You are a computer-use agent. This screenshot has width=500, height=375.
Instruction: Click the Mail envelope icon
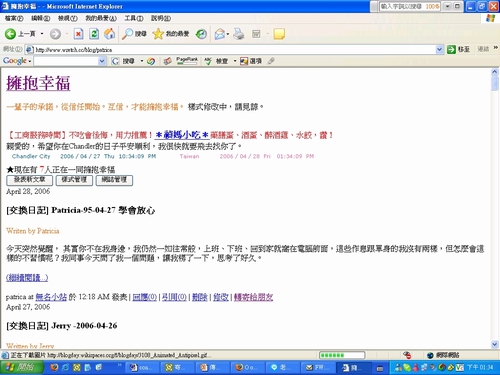[220, 34]
